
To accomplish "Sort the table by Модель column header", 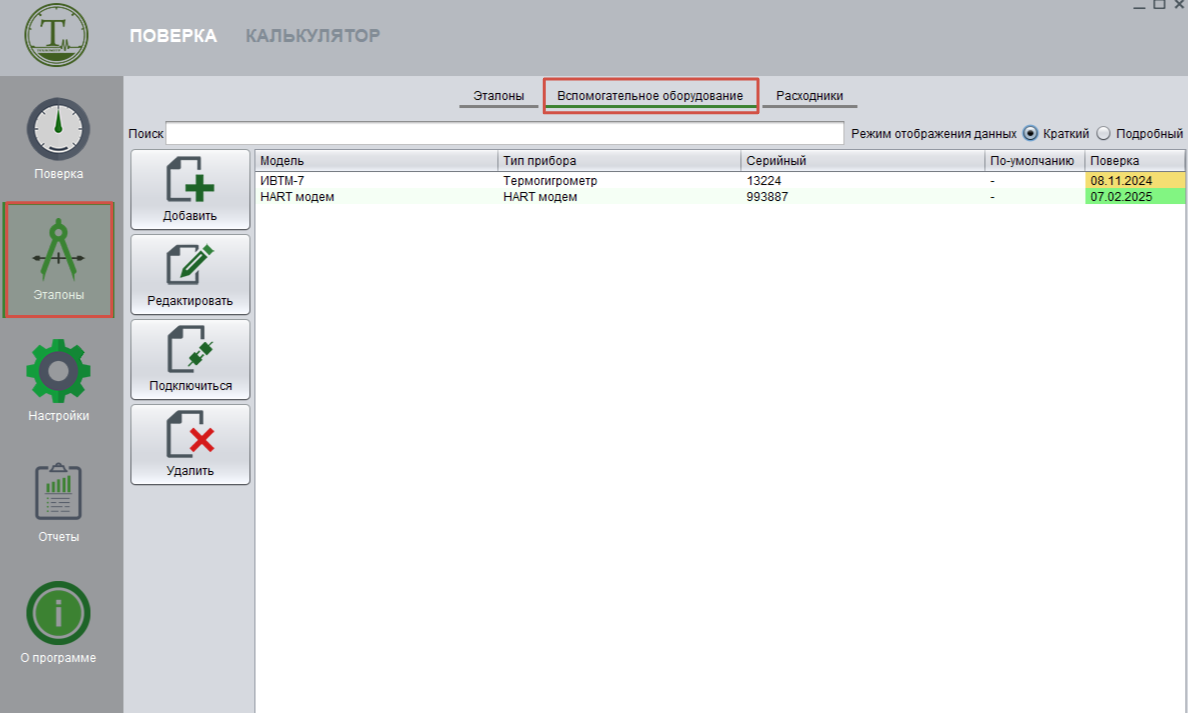I will tap(376, 161).
